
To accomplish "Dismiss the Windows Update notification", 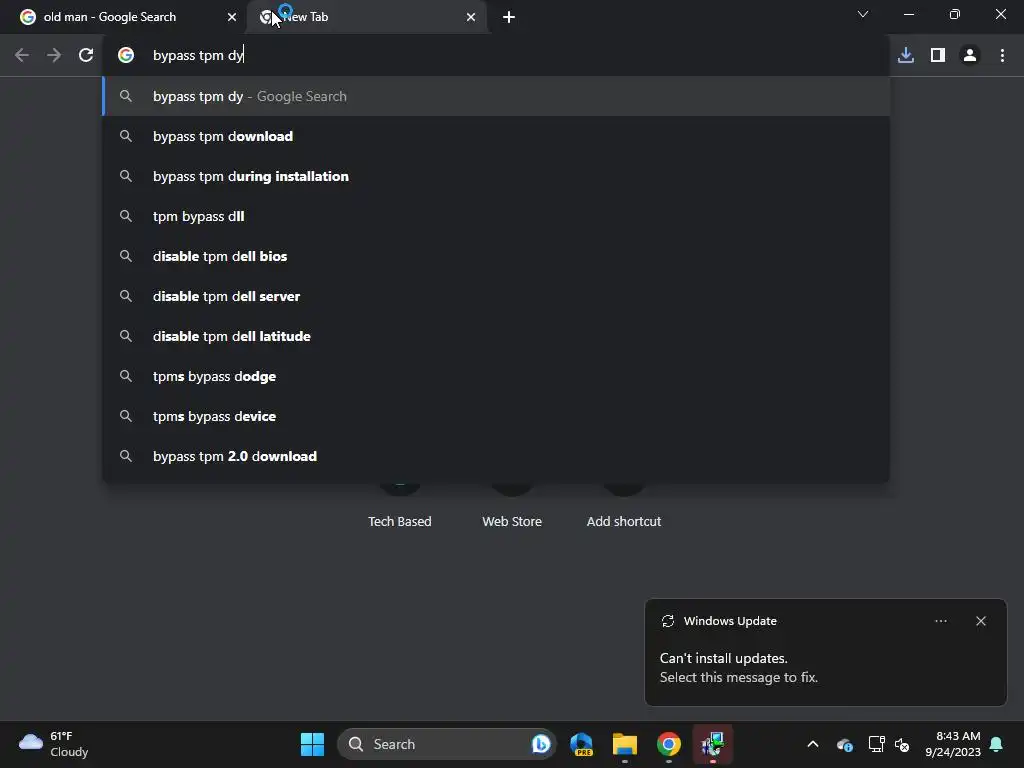I will 980,621.
